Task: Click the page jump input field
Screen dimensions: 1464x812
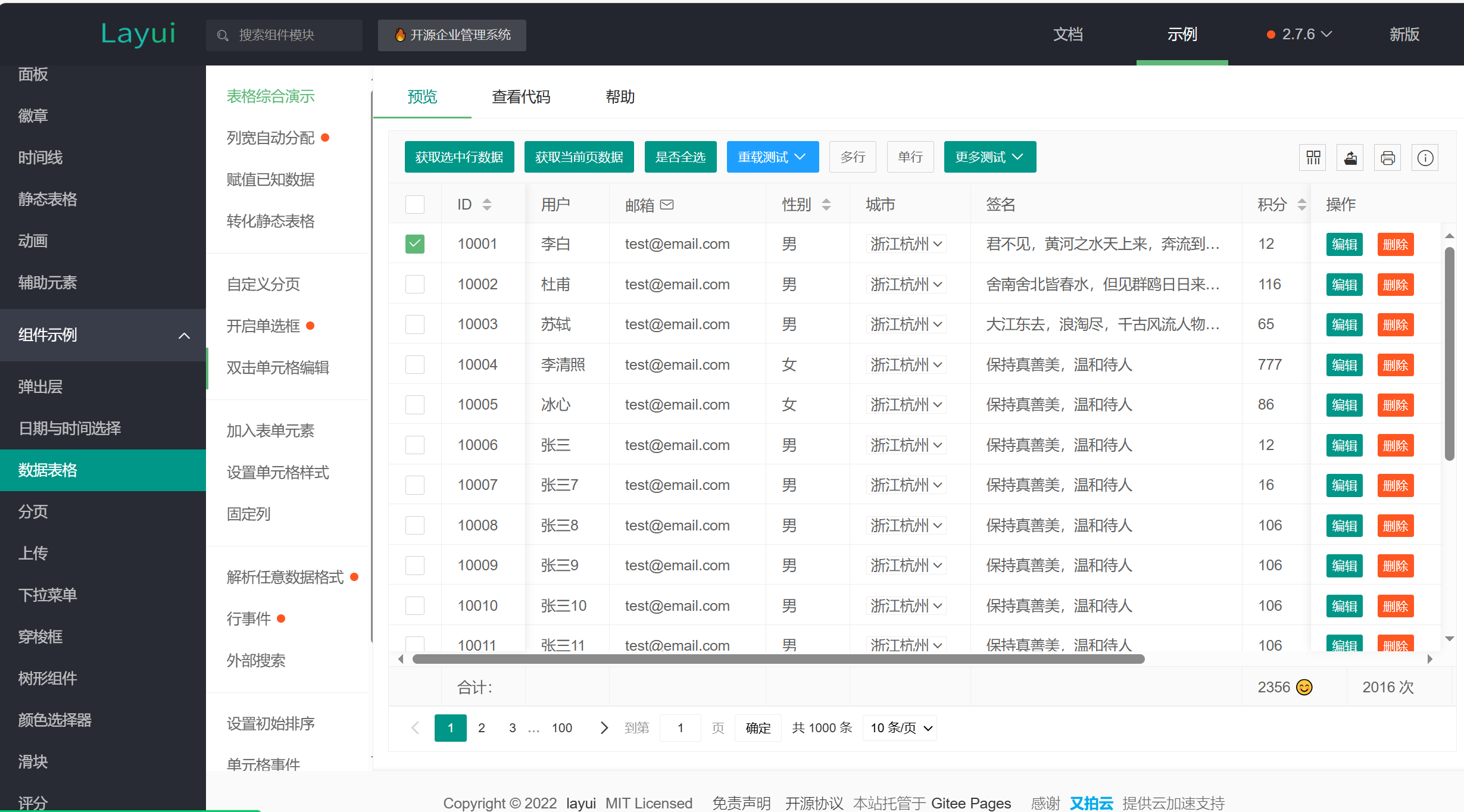Action: pos(680,727)
